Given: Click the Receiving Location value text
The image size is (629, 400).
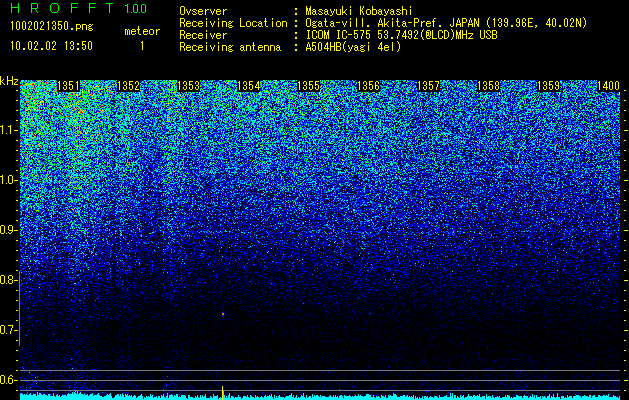Looking at the screenshot, I should [x=446, y=23].
